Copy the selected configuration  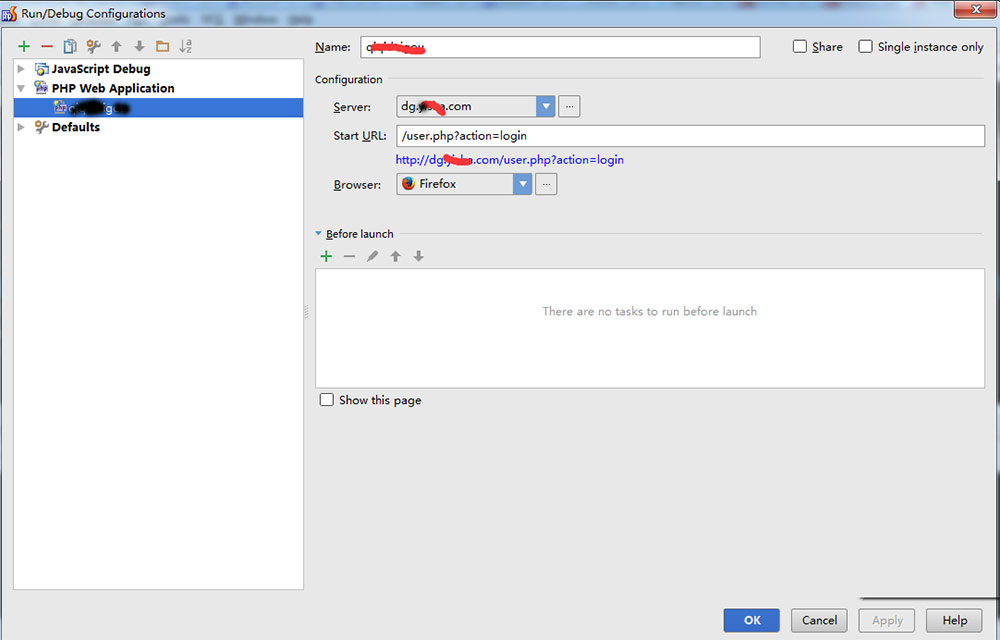(70, 46)
